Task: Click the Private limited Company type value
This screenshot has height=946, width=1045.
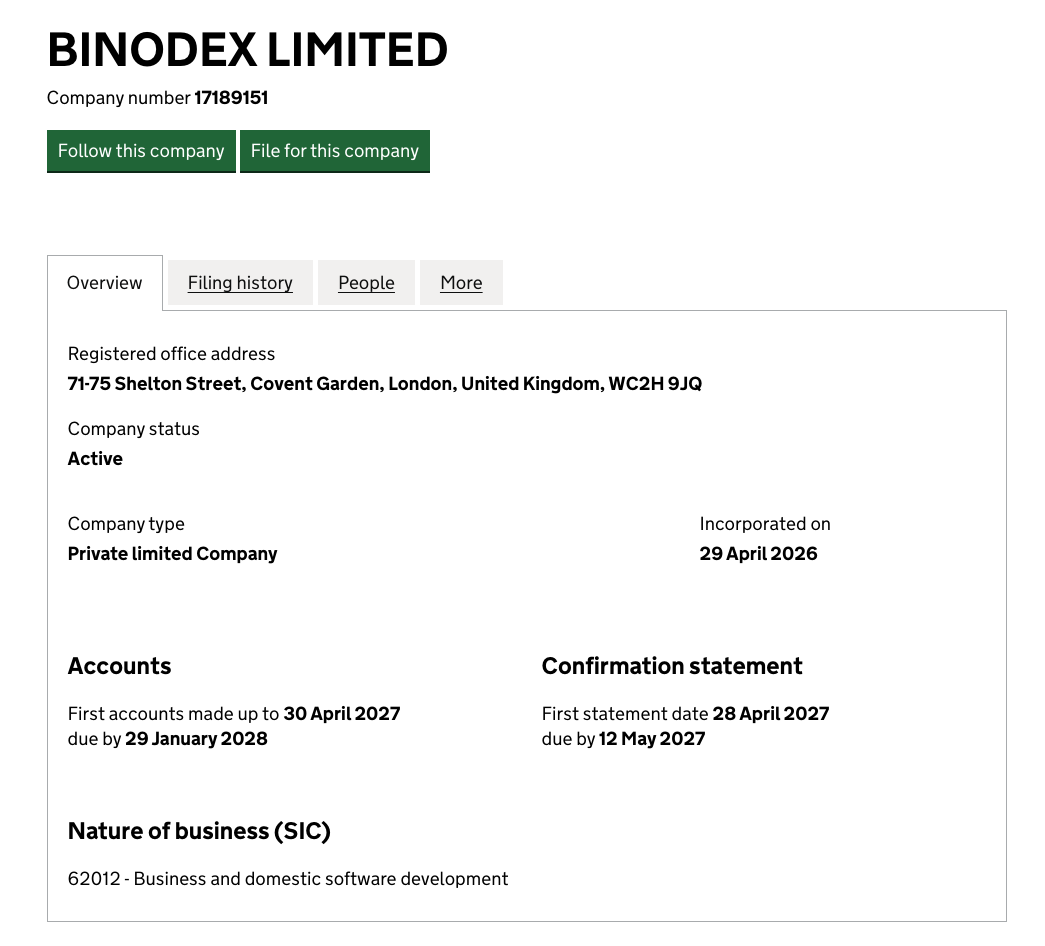Action: click(173, 554)
